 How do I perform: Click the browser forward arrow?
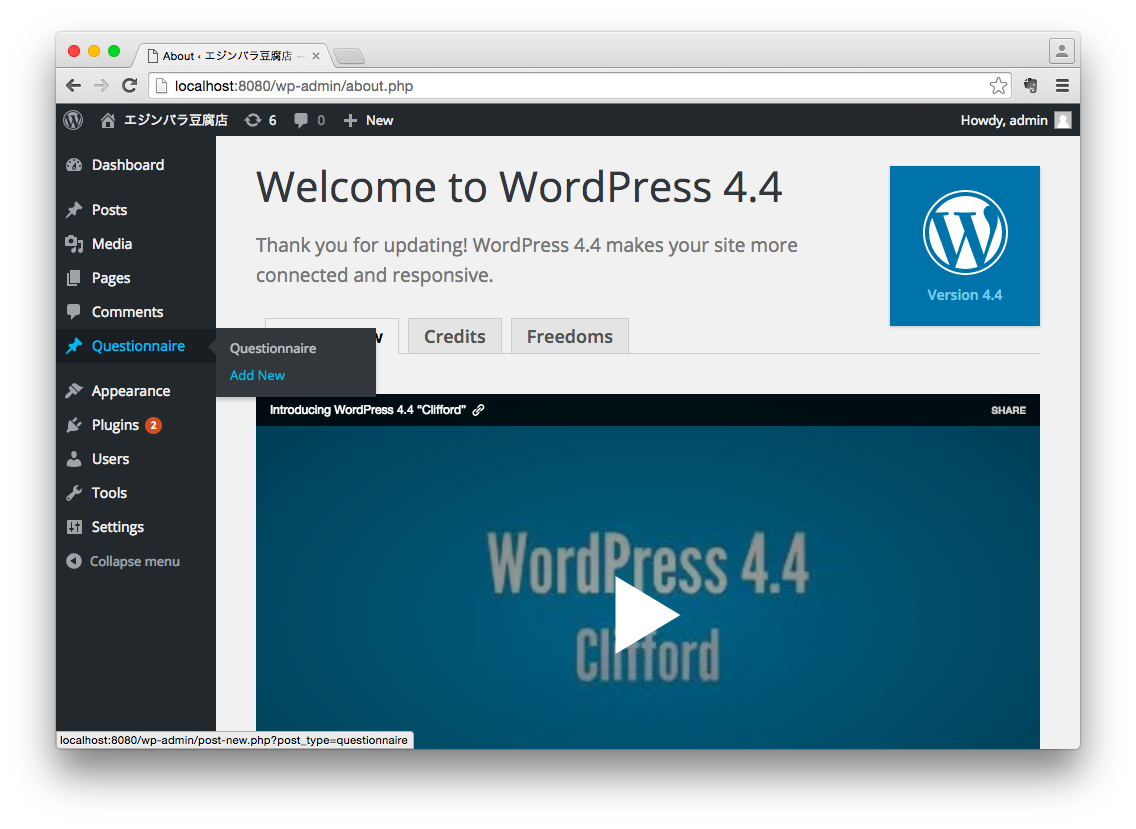click(101, 86)
